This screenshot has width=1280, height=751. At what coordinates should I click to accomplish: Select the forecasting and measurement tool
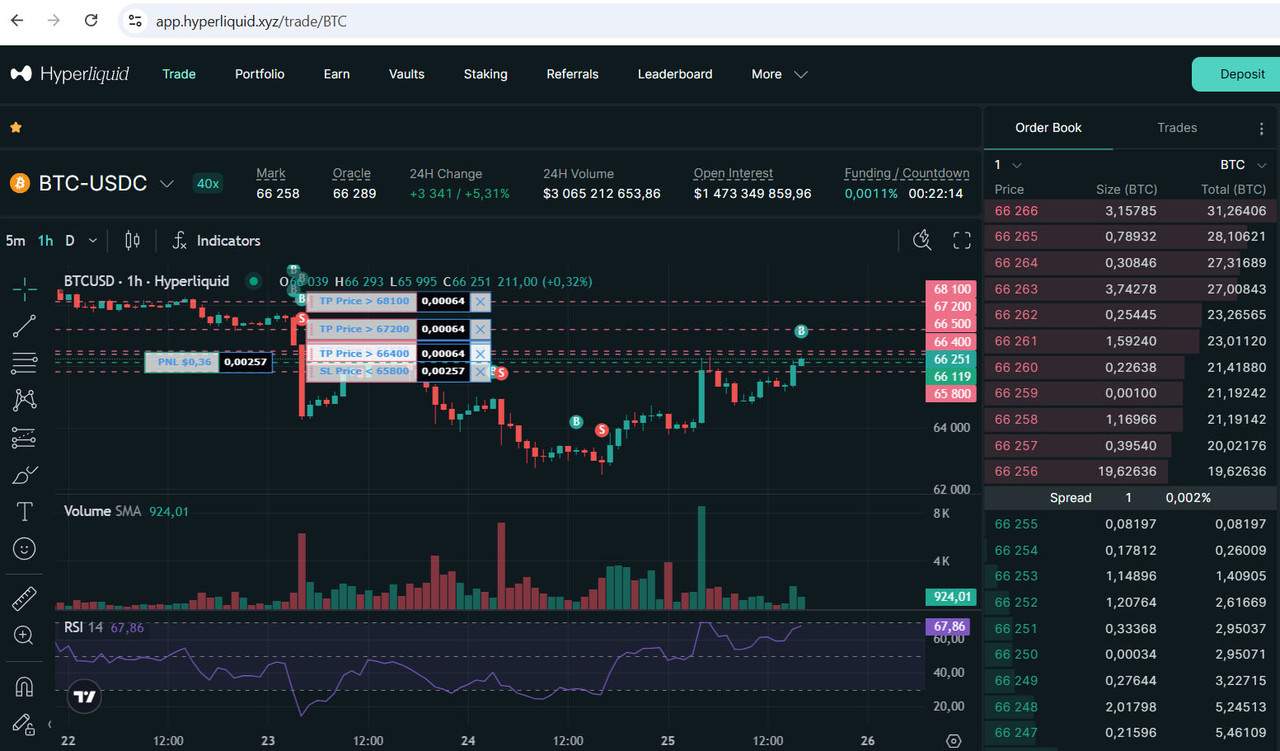point(25,437)
